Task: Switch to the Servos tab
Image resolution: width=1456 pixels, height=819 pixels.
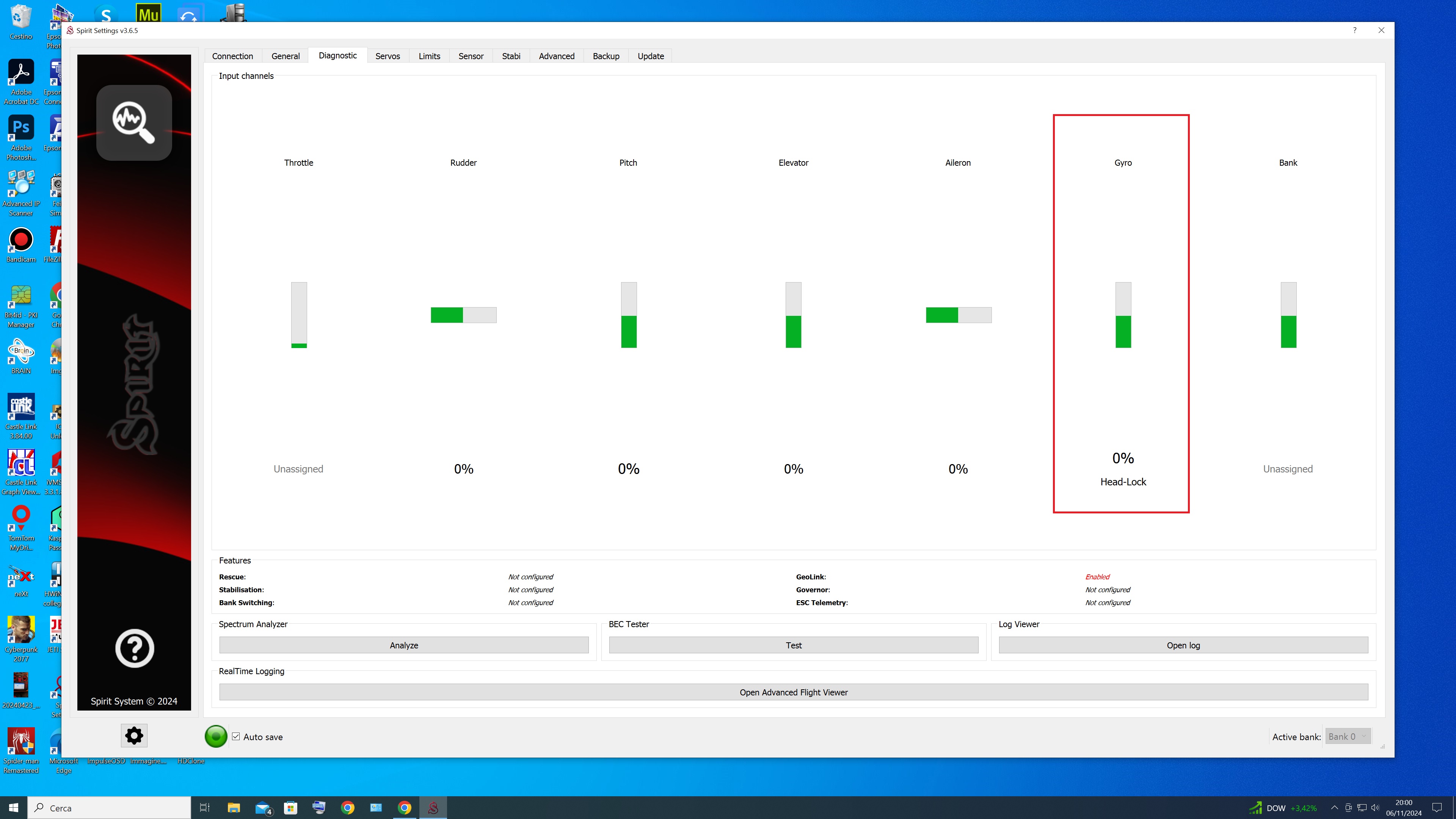Action: coord(387,56)
